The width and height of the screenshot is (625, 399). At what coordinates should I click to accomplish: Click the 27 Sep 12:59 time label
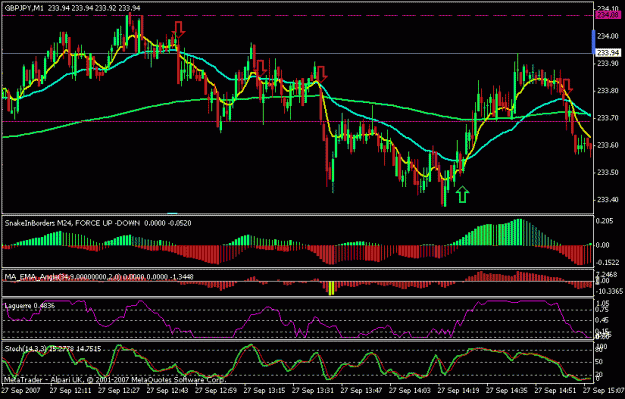(x=216, y=390)
